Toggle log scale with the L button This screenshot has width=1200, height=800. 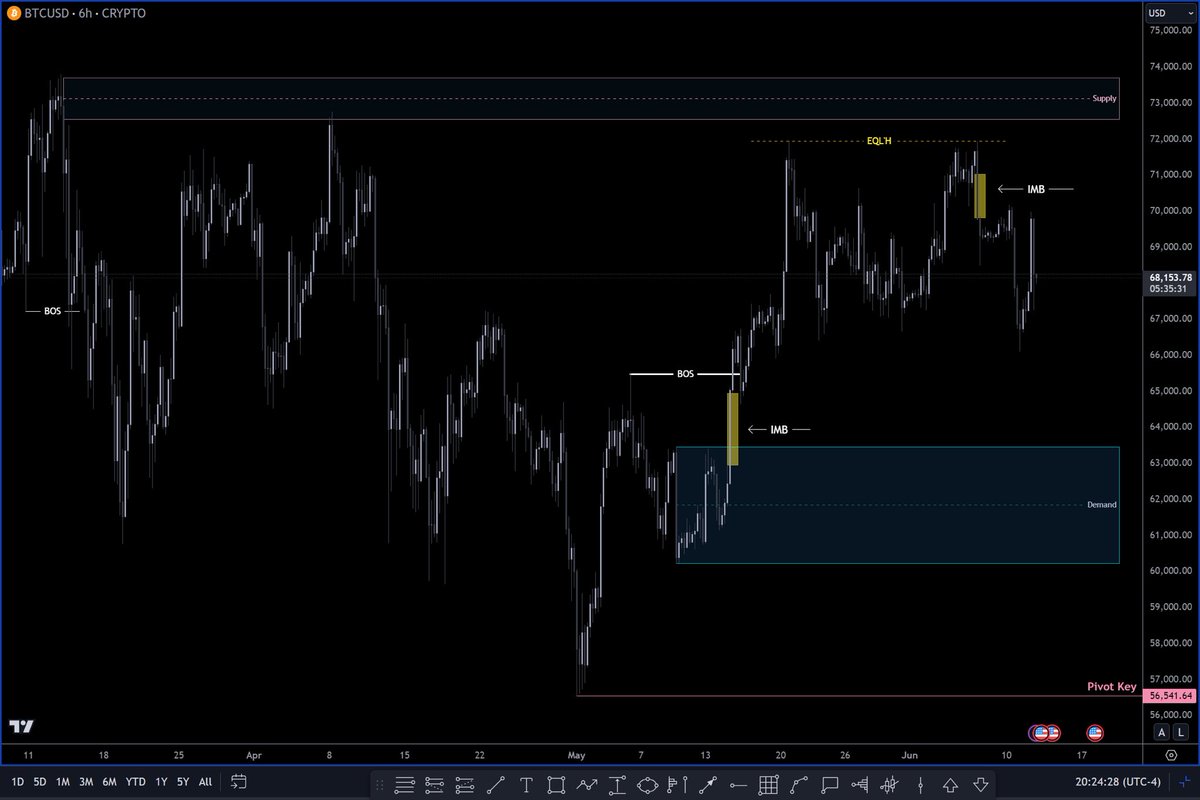(1180, 732)
